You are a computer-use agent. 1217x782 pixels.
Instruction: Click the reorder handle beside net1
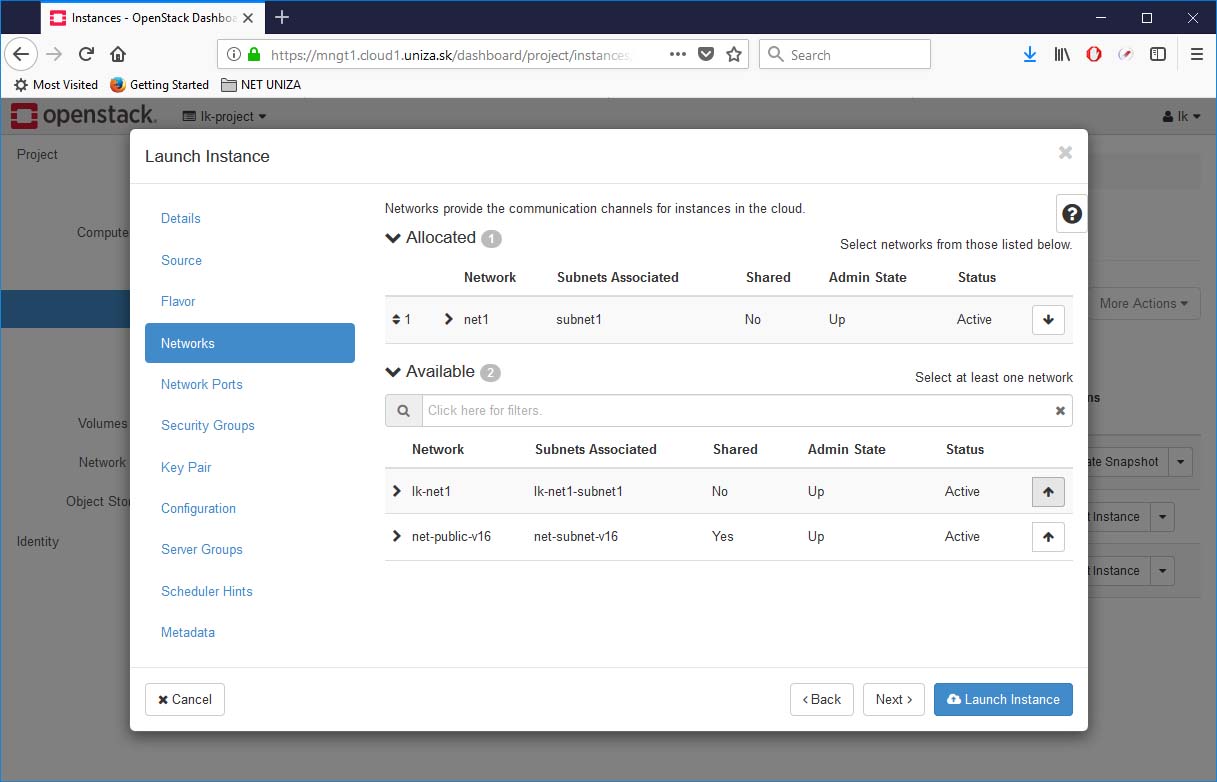(x=396, y=320)
